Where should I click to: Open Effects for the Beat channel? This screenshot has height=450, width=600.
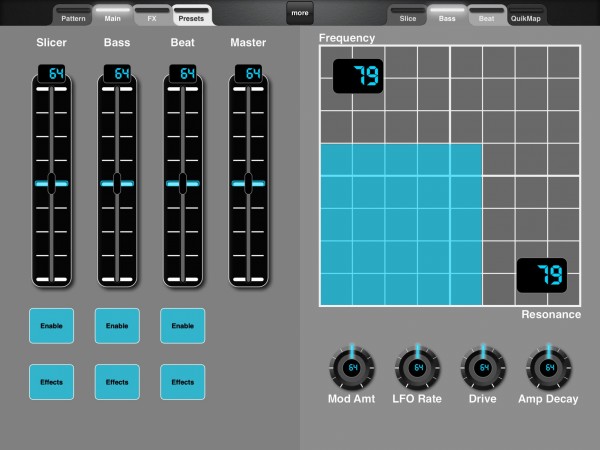click(183, 382)
